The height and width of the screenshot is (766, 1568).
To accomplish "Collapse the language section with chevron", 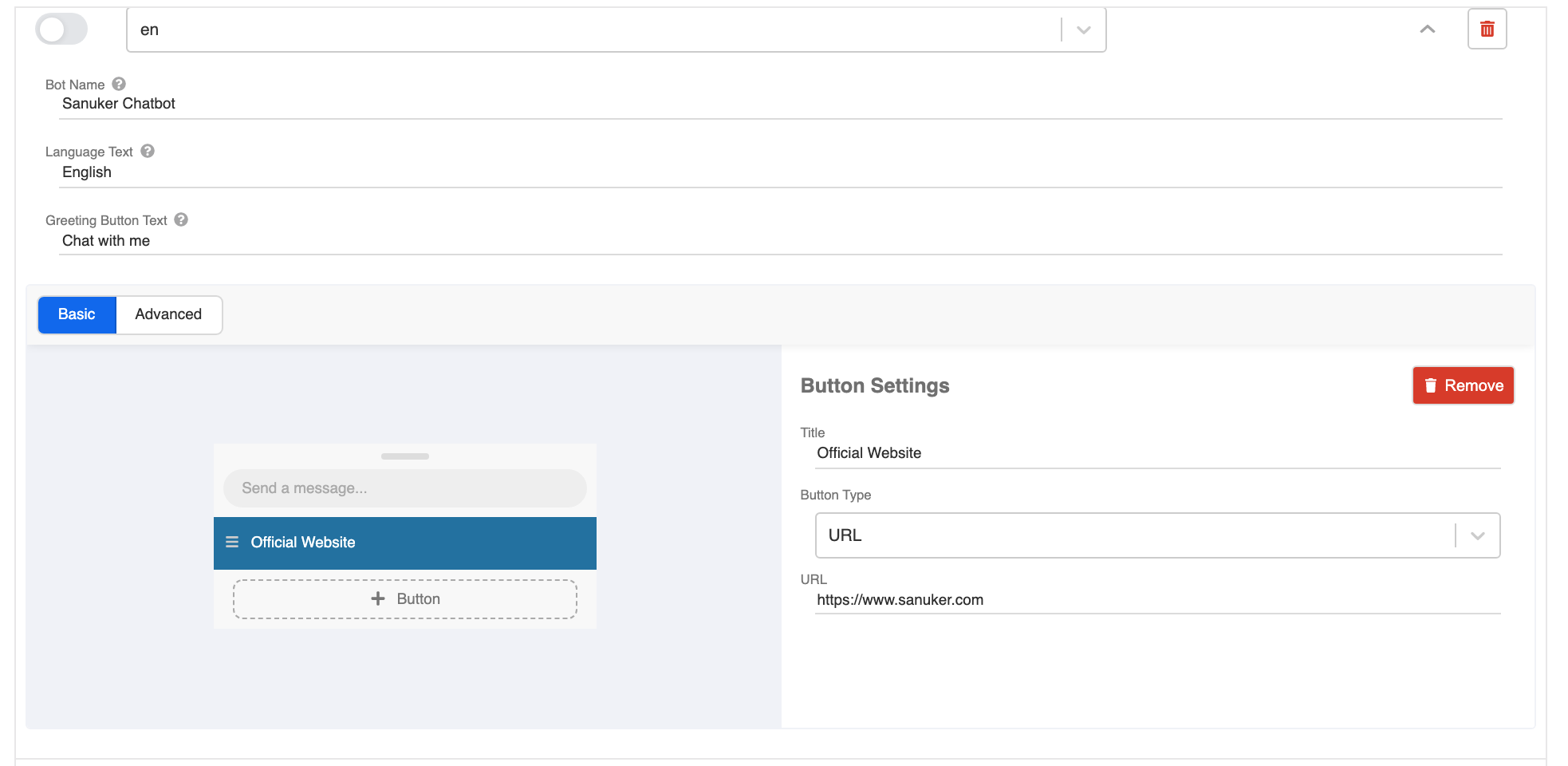I will click(x=1427, y=30).
